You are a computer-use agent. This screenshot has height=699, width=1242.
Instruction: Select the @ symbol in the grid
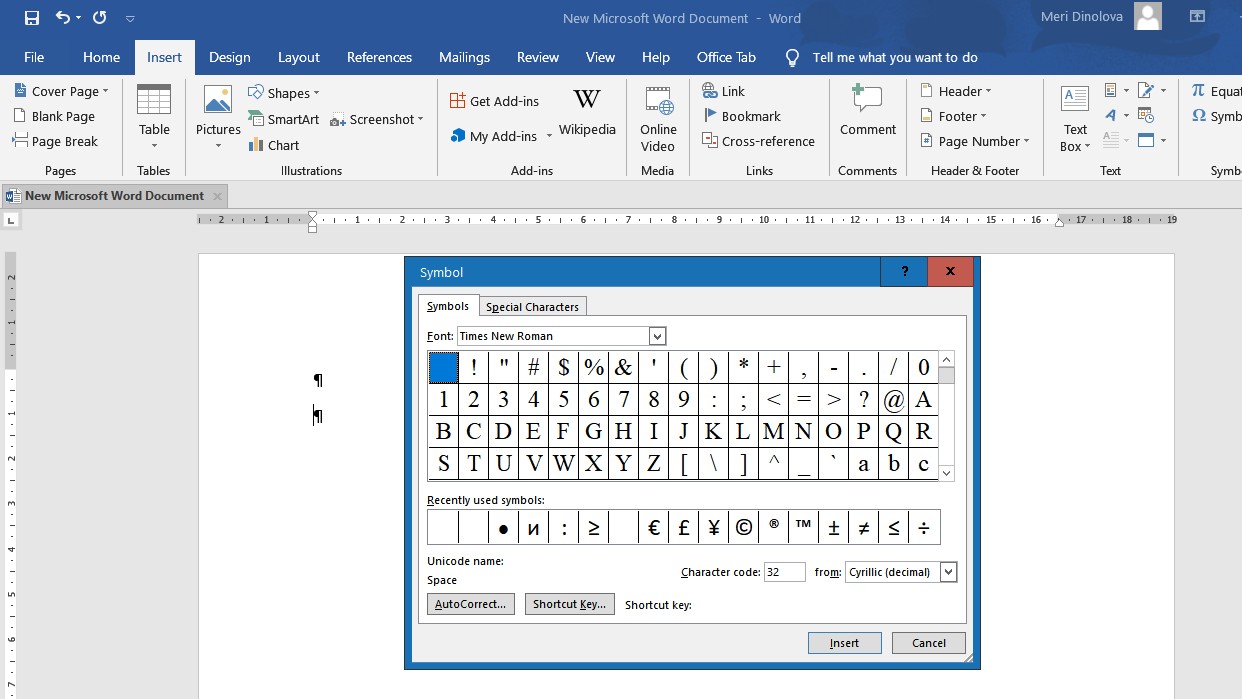tap(893, 400)
